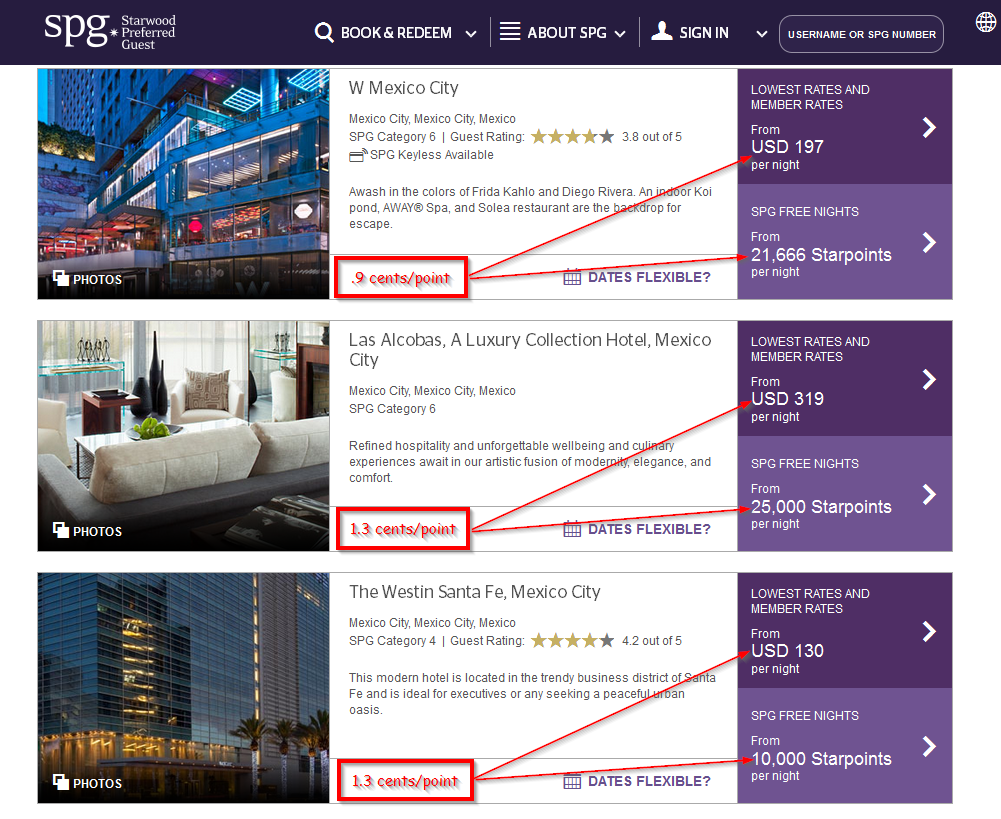Select USD 130 lowest rates for Westin Santa Fe
This screenshot has width=1001, height=819.
pyautogui.click(x=845, y=631)
